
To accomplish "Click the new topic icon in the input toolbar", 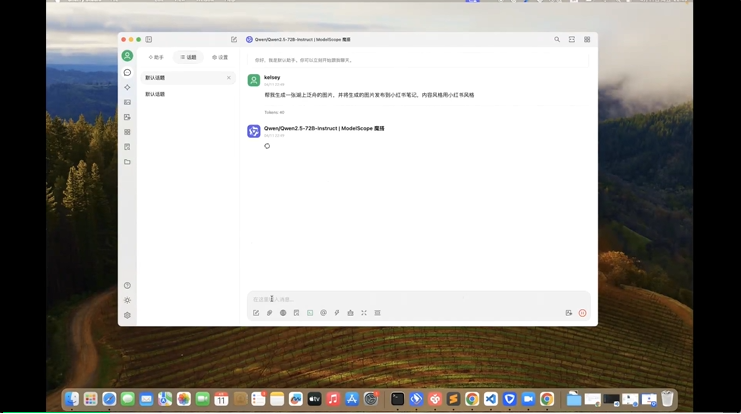I will click(256, 313).
